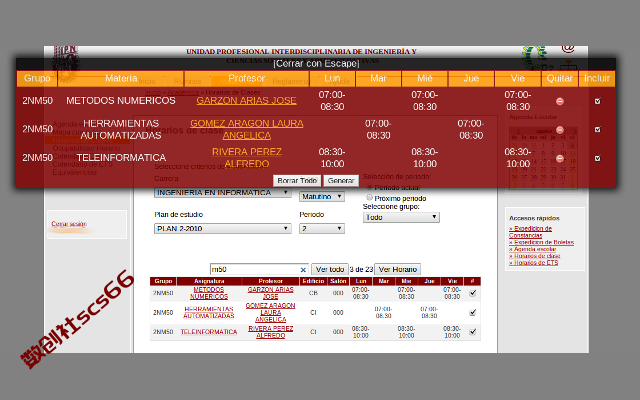Open Horarios de ETS quick link
640x400 pixels.
click(533, 263)
